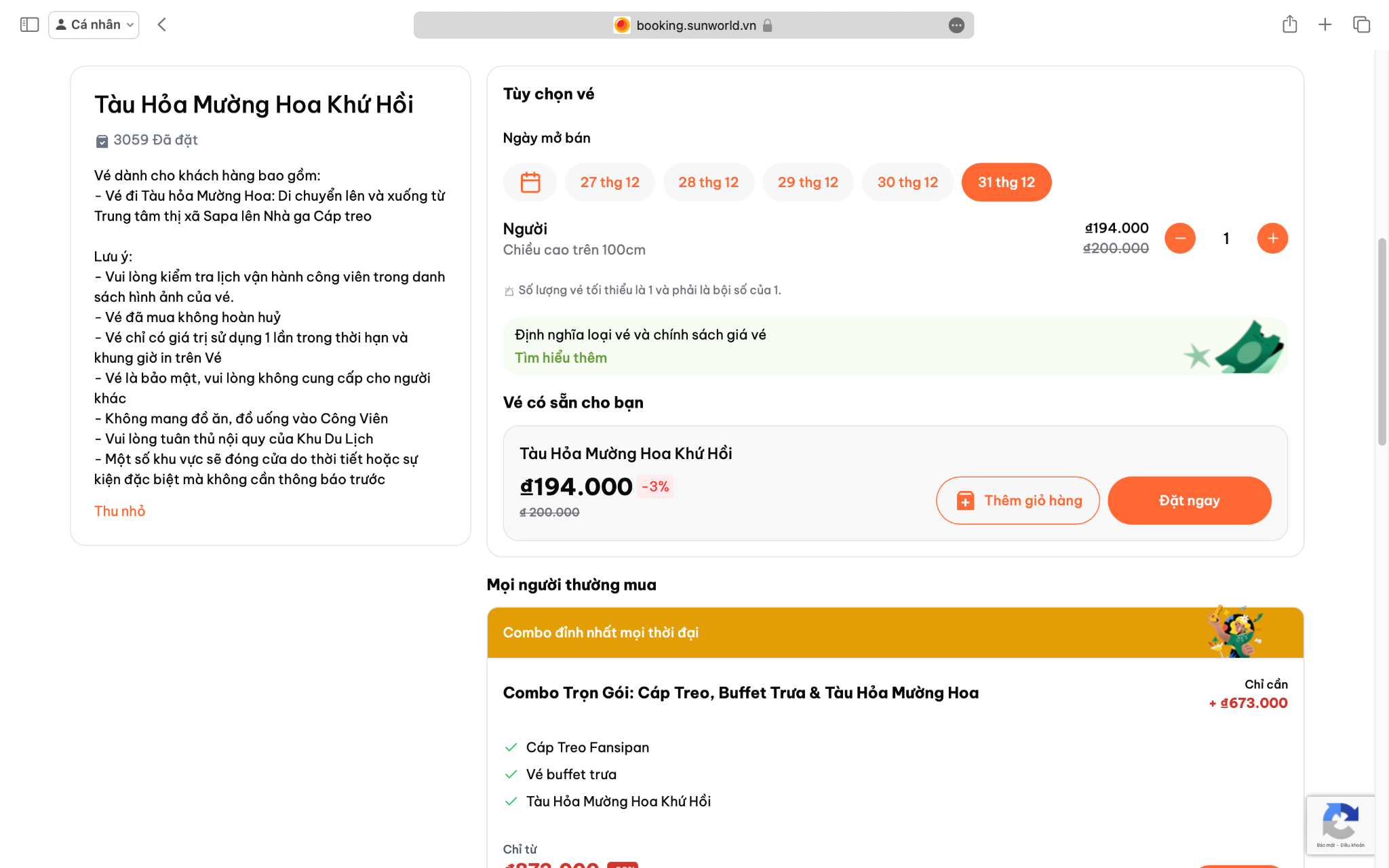Click the reCAPTCHA badge
The image size is (1389, 868).
[x=1340, y=825]
